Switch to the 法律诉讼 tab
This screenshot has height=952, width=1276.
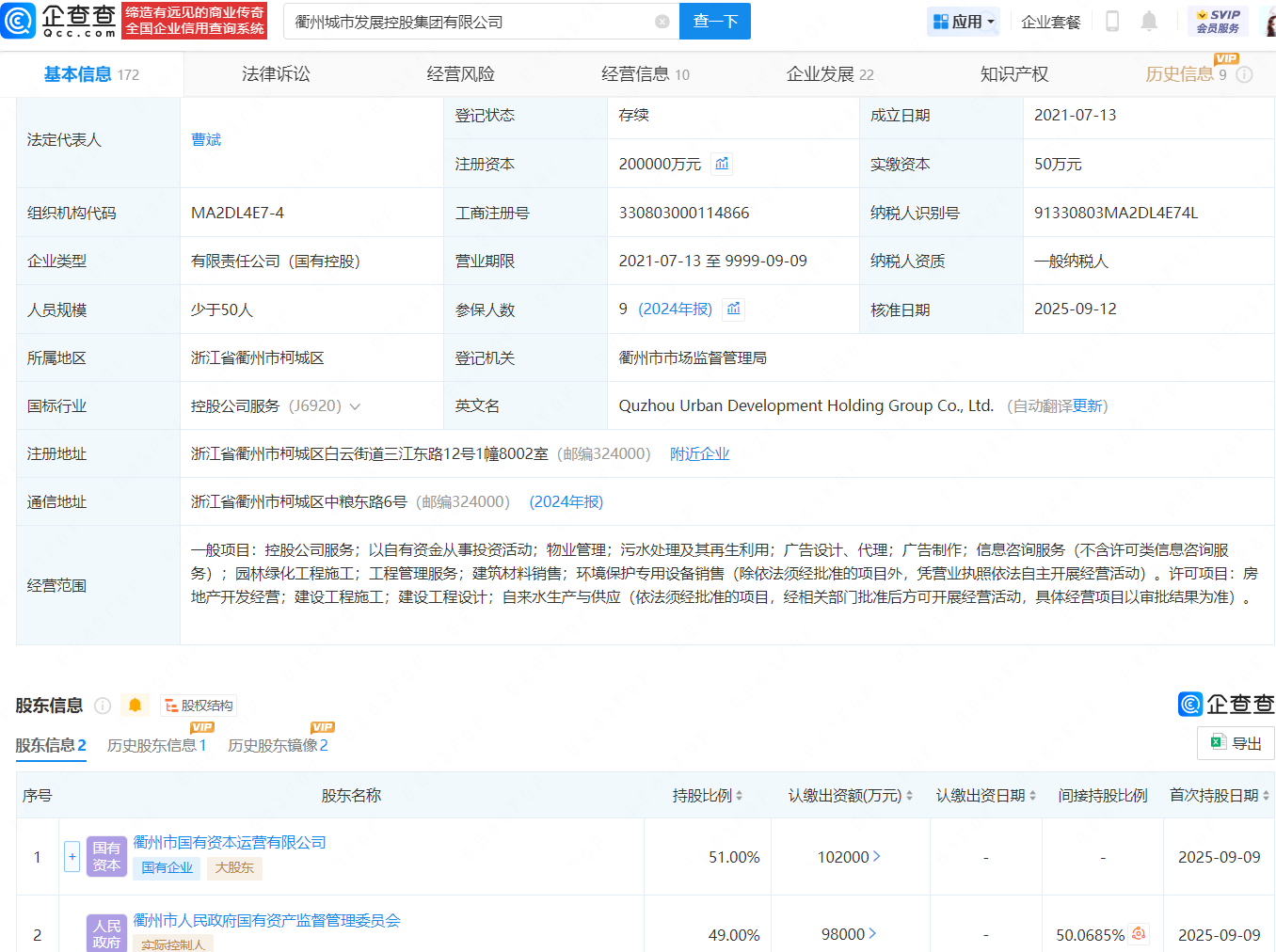[x=276, y=74]
